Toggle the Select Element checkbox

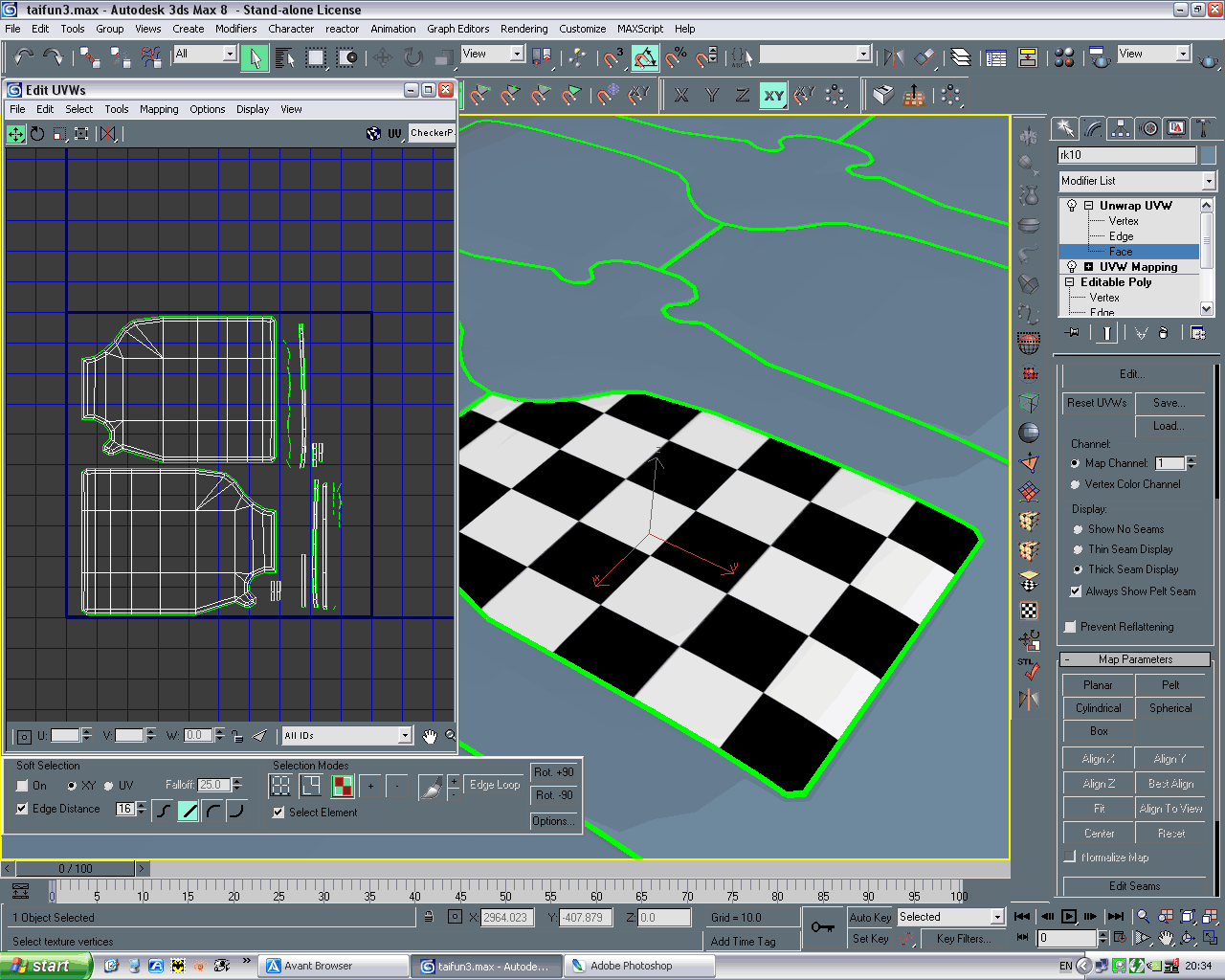click(278, 813)
